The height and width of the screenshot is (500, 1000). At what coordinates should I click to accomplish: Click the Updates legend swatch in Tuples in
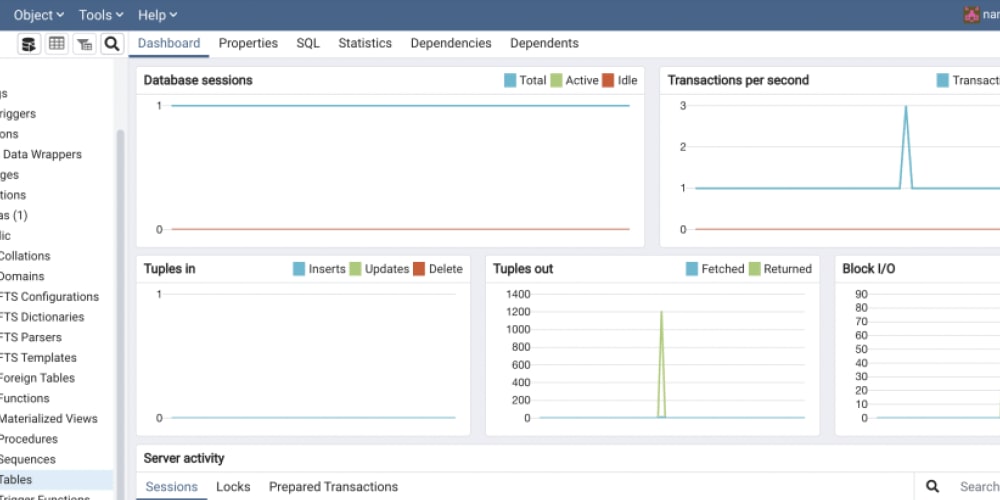(355, 269)
